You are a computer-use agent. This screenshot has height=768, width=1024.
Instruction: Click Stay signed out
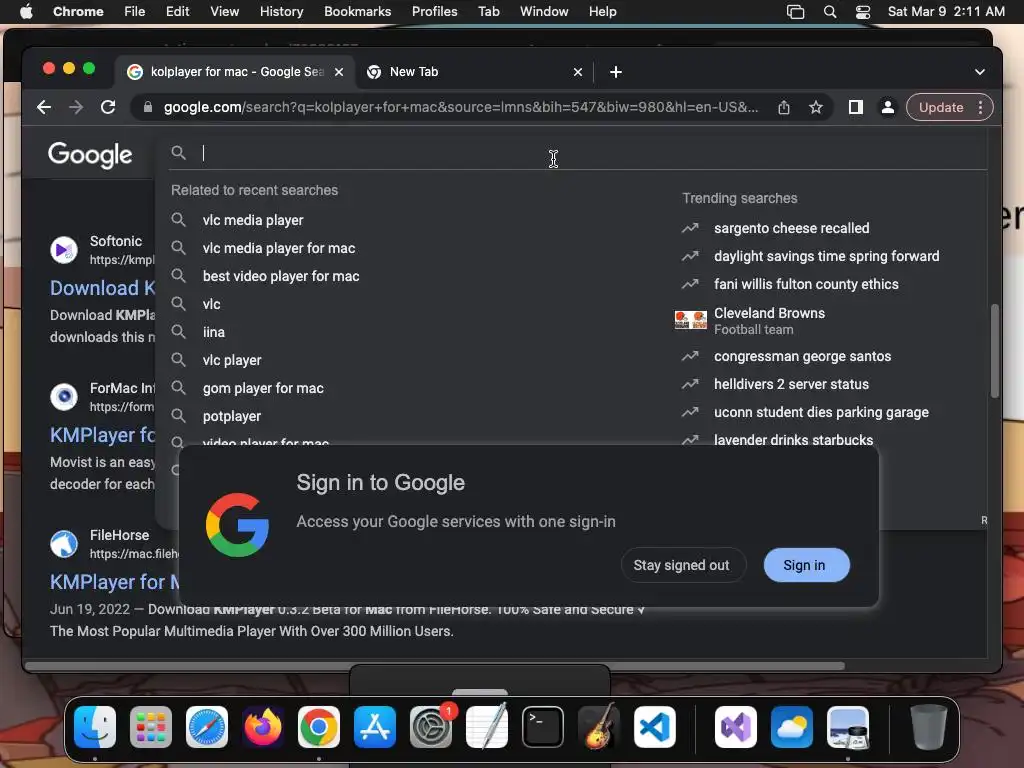tap(682, 565)
